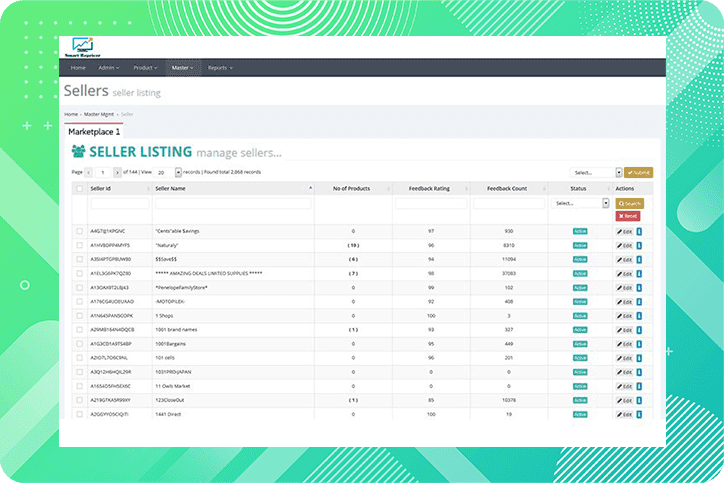Click blue icon for AMAZING DEALS LIMITED SUPPLIES row
Screen dimensions: 724x483
pyautogui.click(x=639, y=274)
